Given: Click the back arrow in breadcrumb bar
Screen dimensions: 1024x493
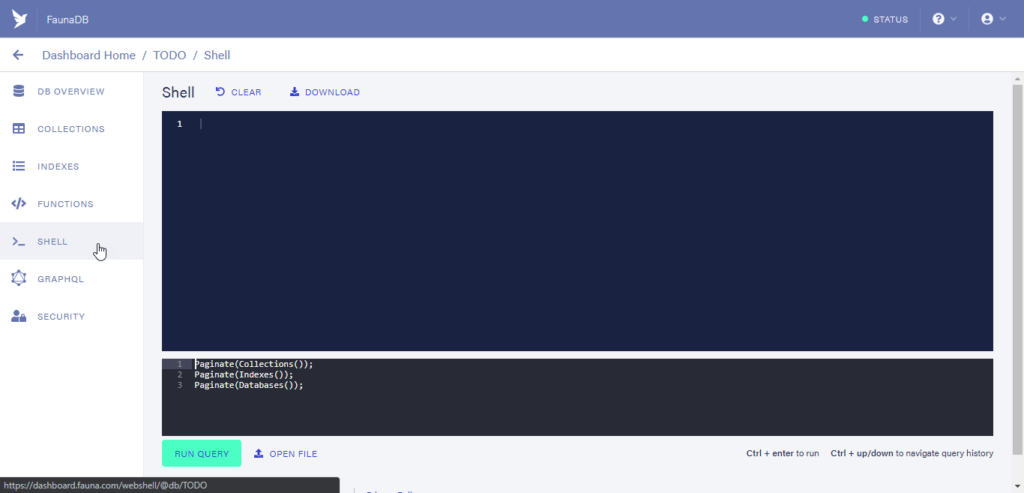Looking at the screenshot, I should (18, 55).
